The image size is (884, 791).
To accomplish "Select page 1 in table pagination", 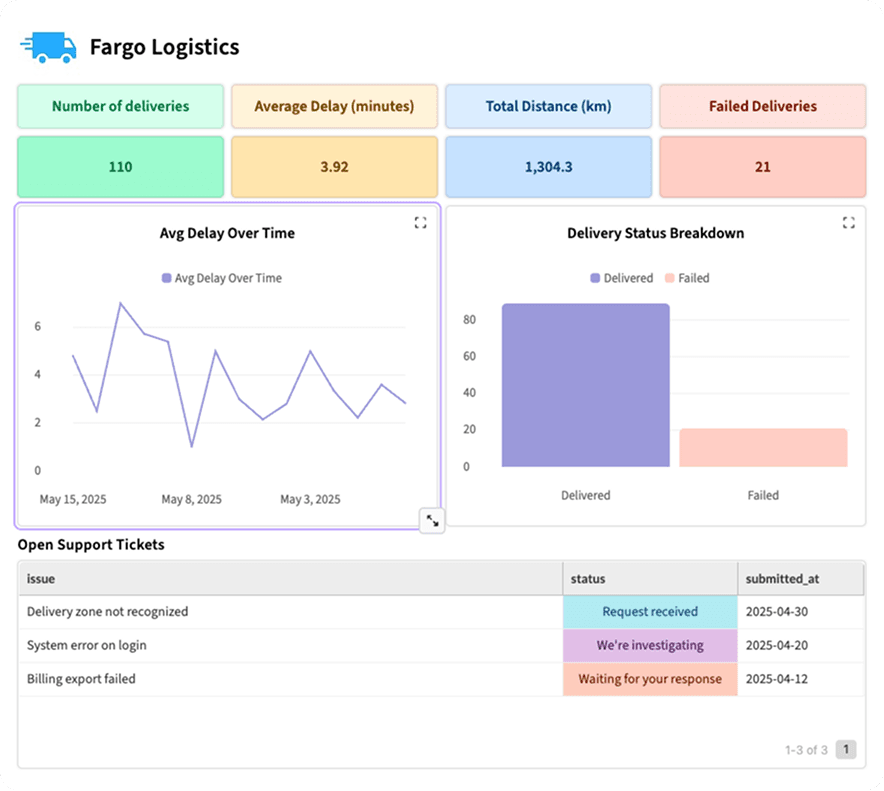I will [x=846, y=749].
